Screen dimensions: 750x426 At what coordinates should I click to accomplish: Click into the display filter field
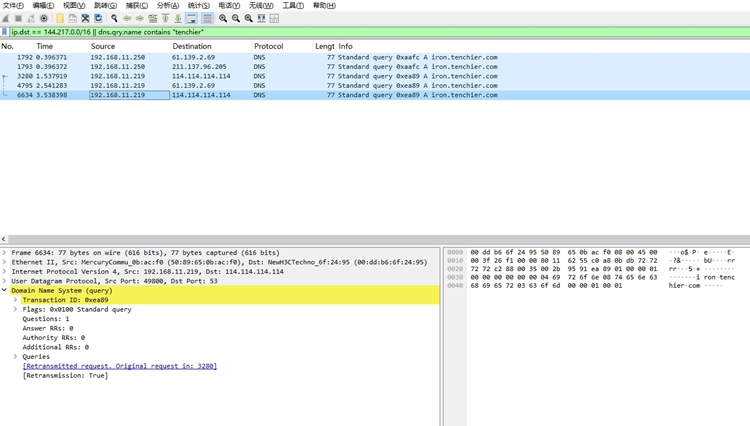(378, 32)
